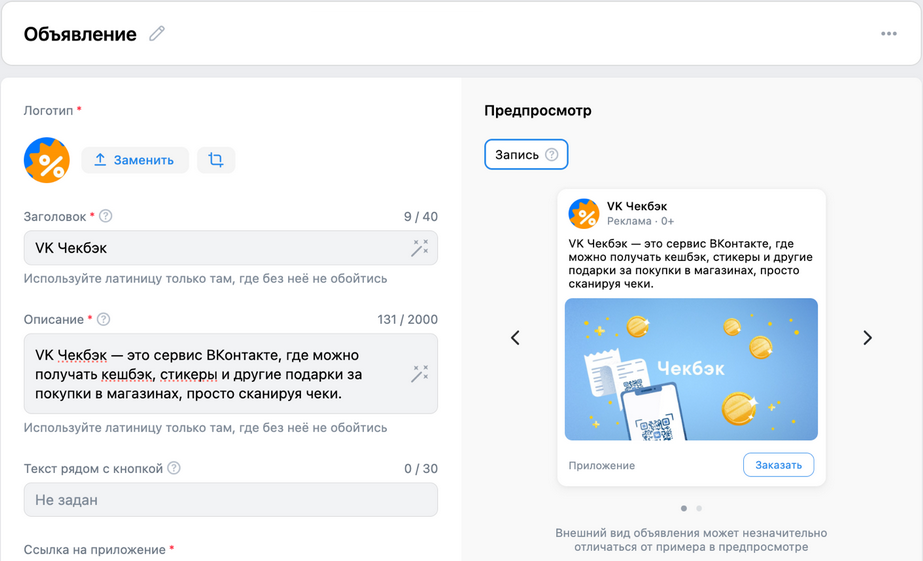
Task: Generate description with magic wand icon
Action: [x=420, y=373]
